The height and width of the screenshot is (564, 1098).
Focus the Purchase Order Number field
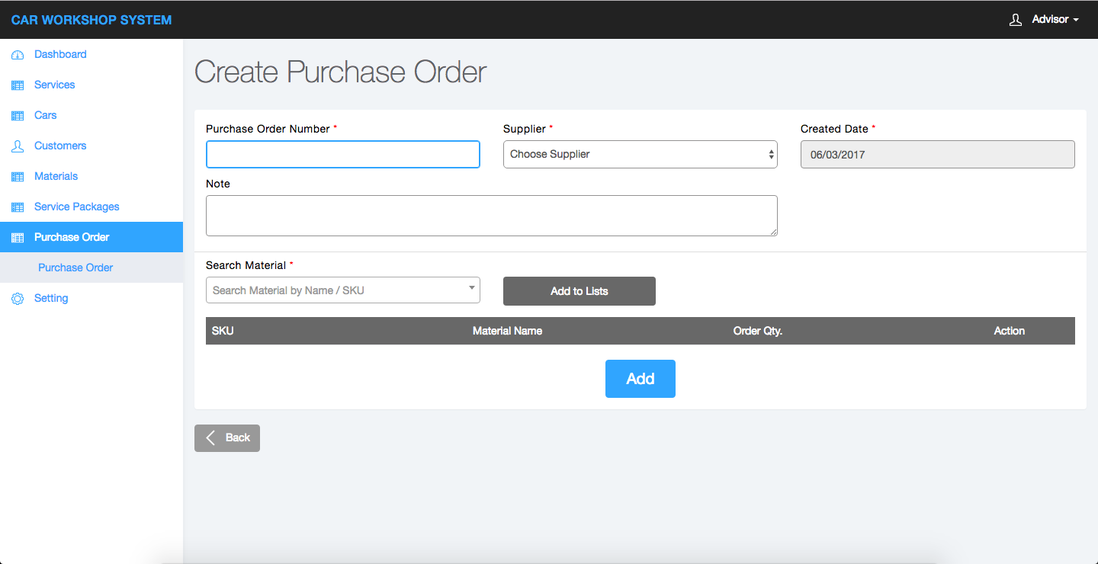click(343, 154)
